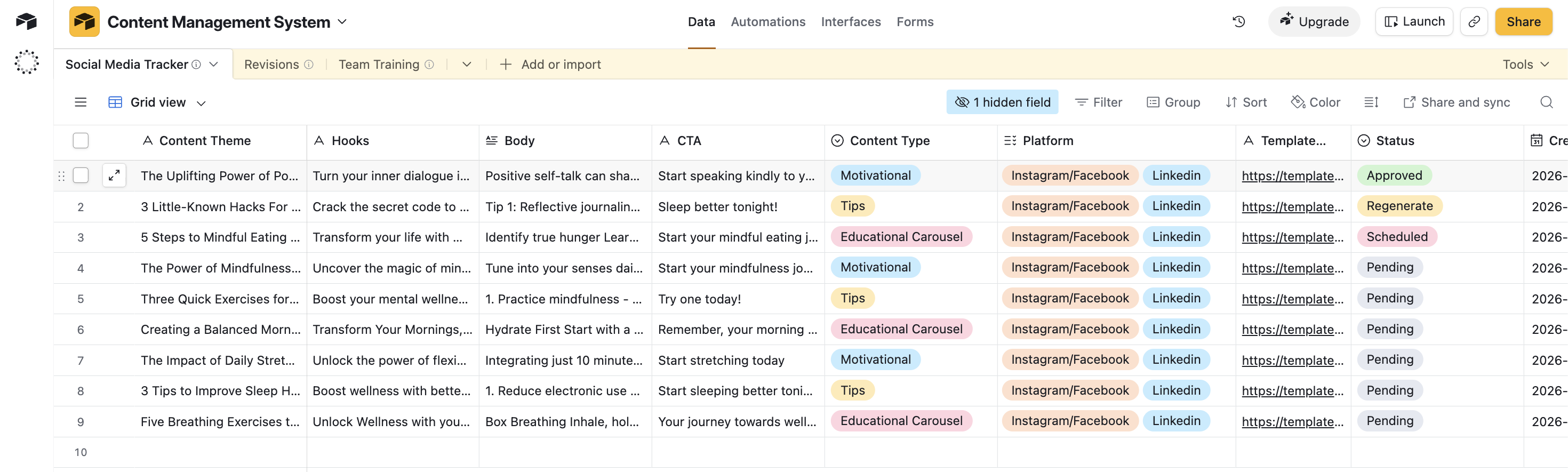Open the more tables dropdown chevron
Image resolution: width=1568 pixels, height=472 pixels.
(466, 65)
